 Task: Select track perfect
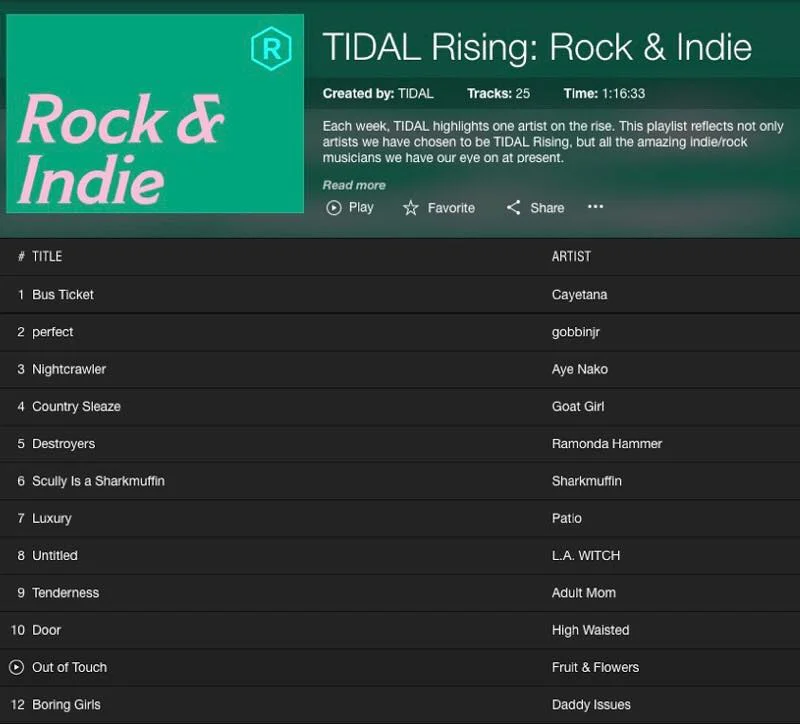[x=53, y=332]
